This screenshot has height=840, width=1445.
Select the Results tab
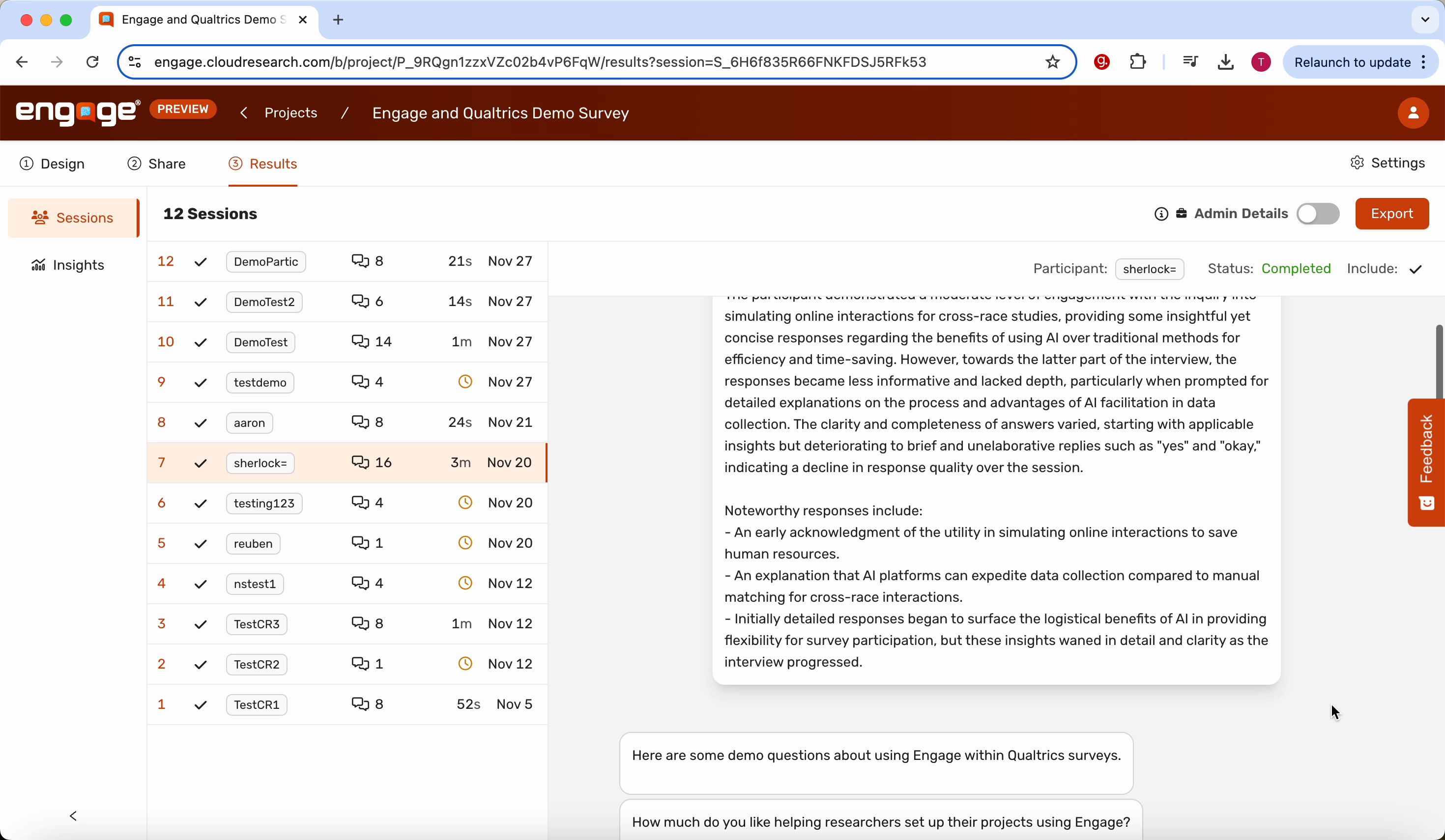click(x=262, y=163)
